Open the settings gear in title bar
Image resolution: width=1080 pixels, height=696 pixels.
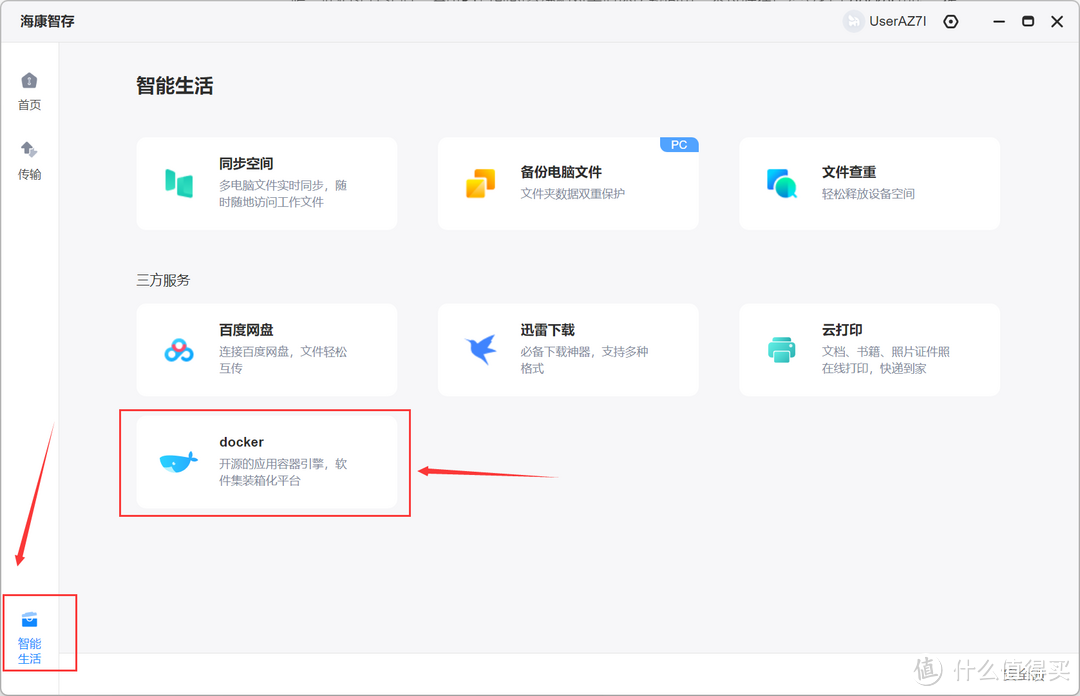tap(950, 21)
